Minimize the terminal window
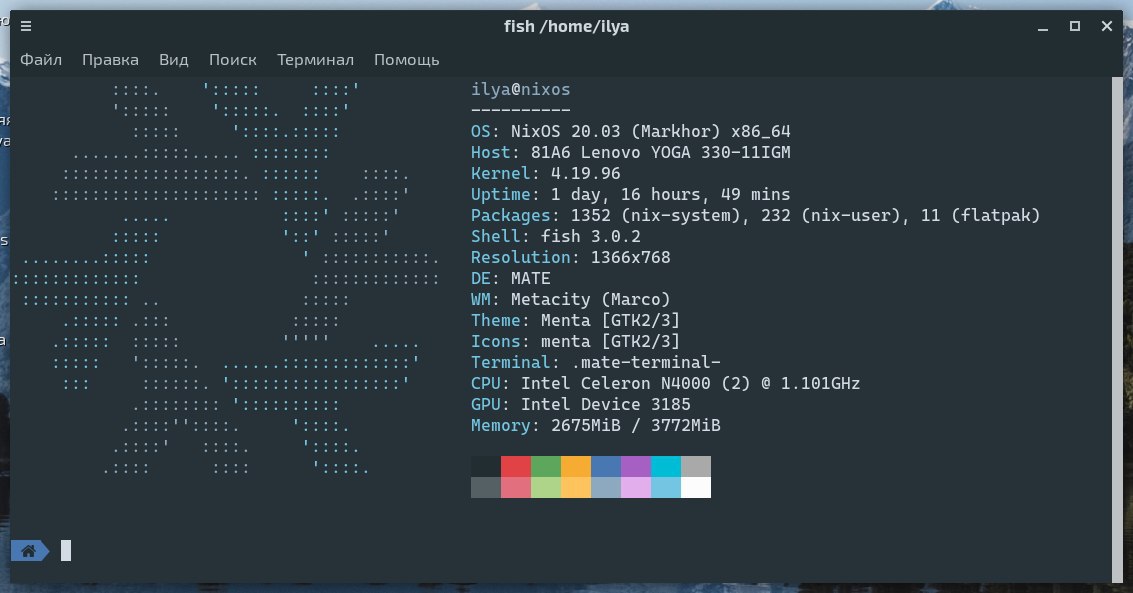 (x=1043, y=27)
